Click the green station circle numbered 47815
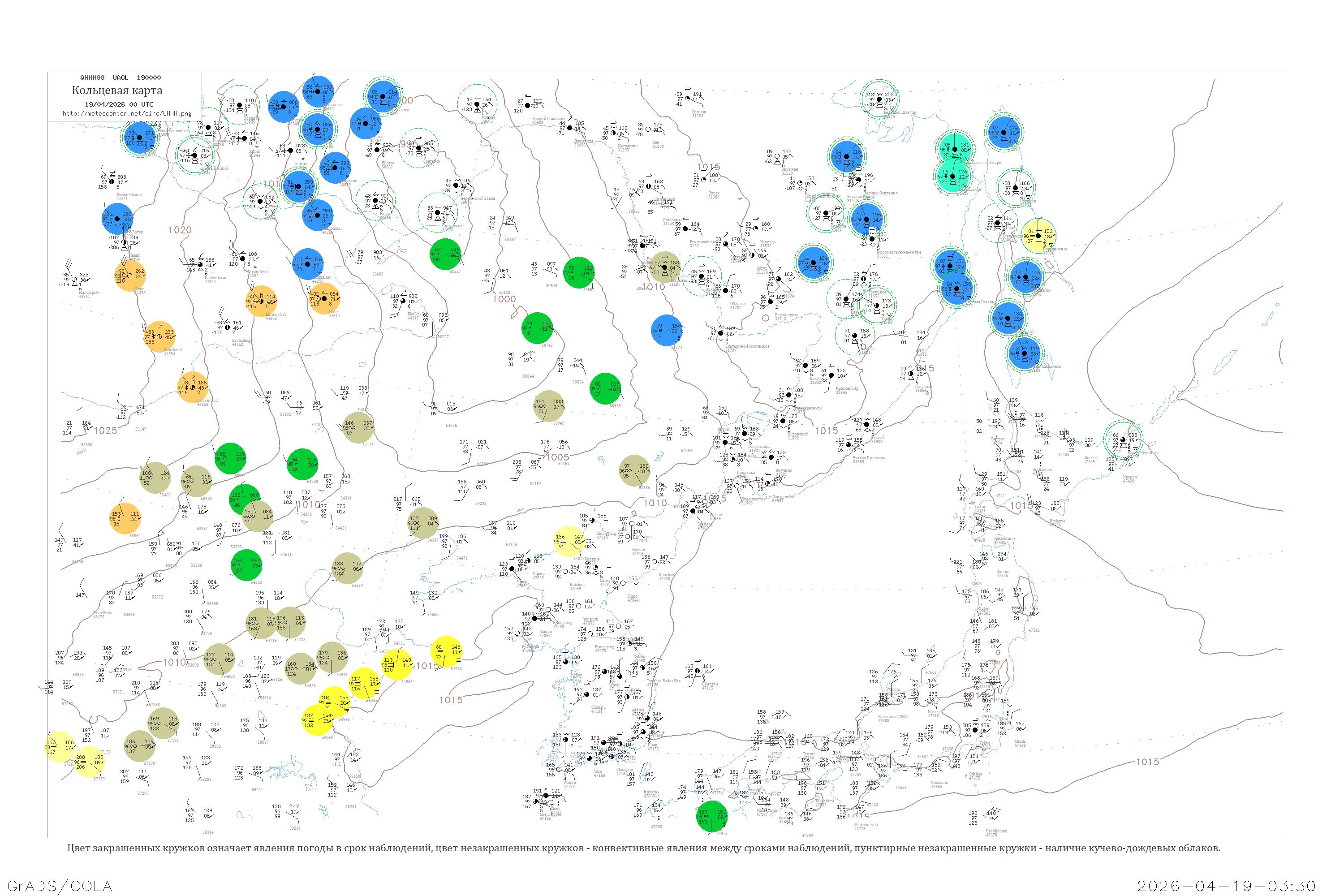The height and width of the screenshot is (896, 1344). [711, 817]
